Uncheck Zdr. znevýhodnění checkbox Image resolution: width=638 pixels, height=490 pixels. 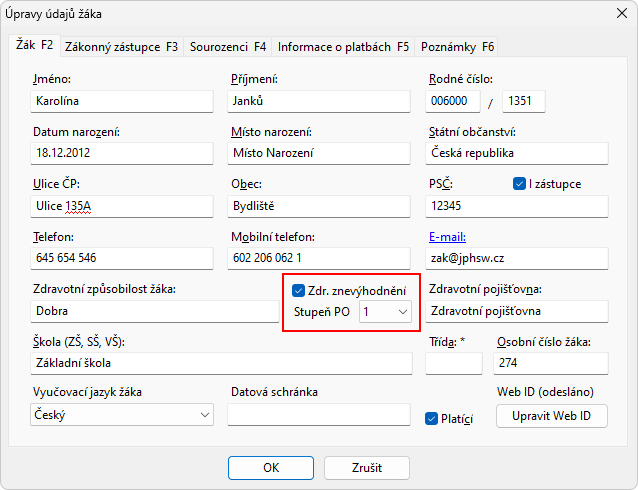pyautogui.click(x=298, y=291)
